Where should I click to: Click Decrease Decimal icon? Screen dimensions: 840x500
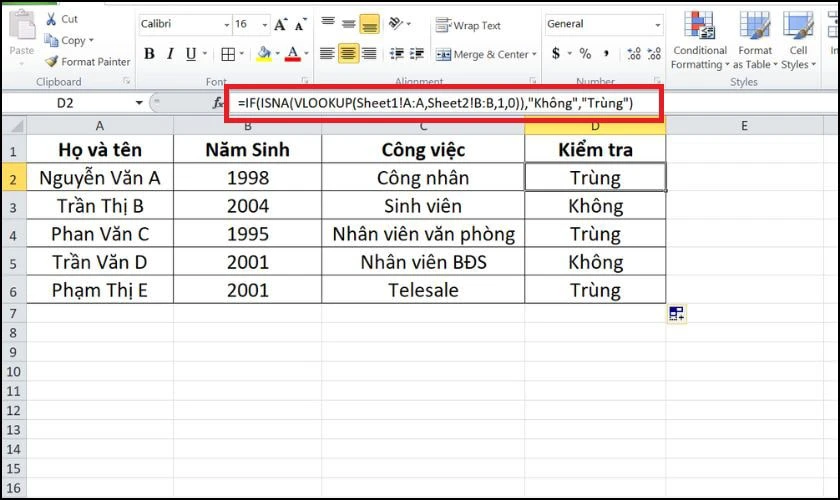(x=654, y=54)
